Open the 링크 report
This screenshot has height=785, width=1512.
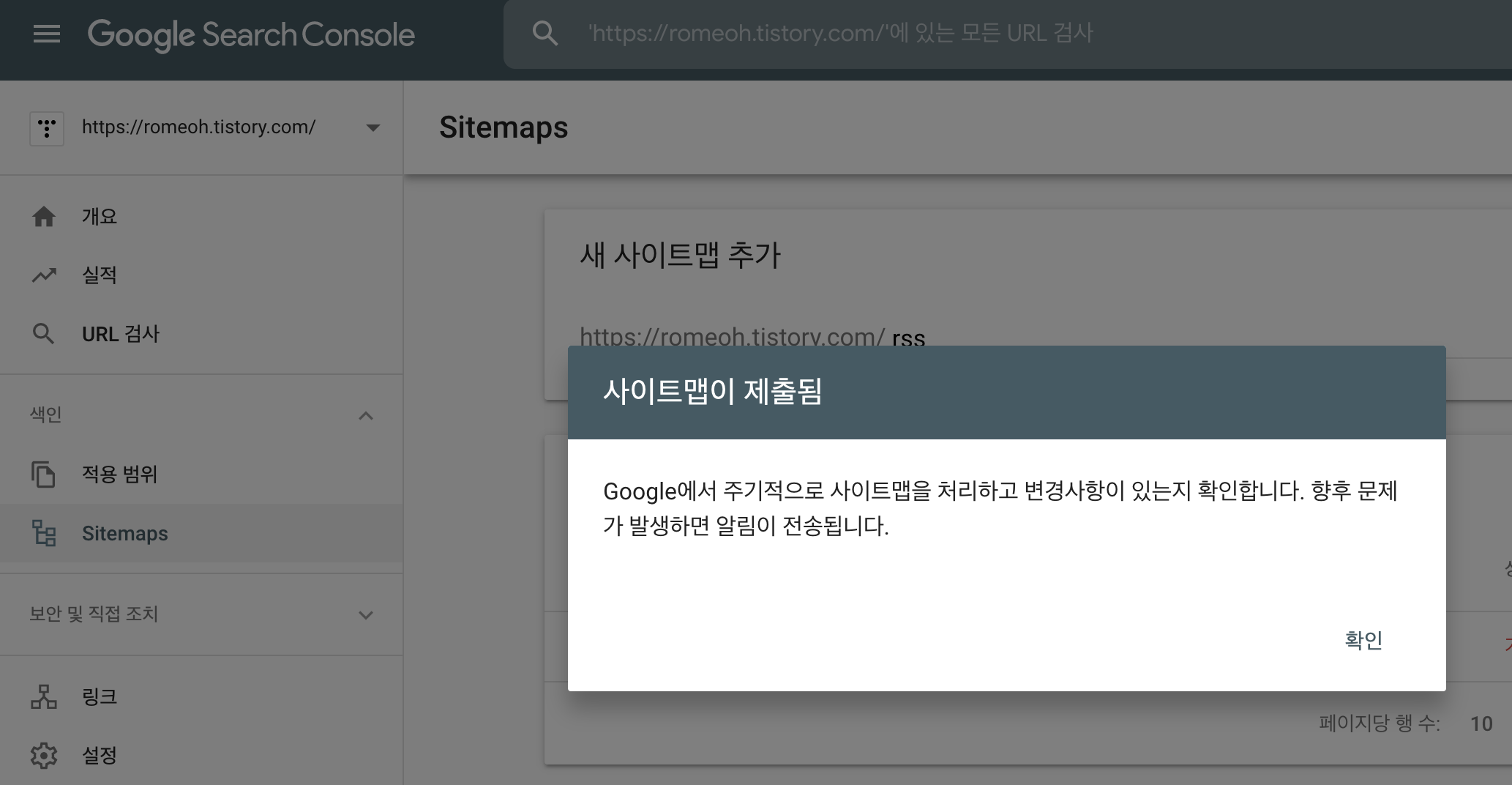point(100,696)
